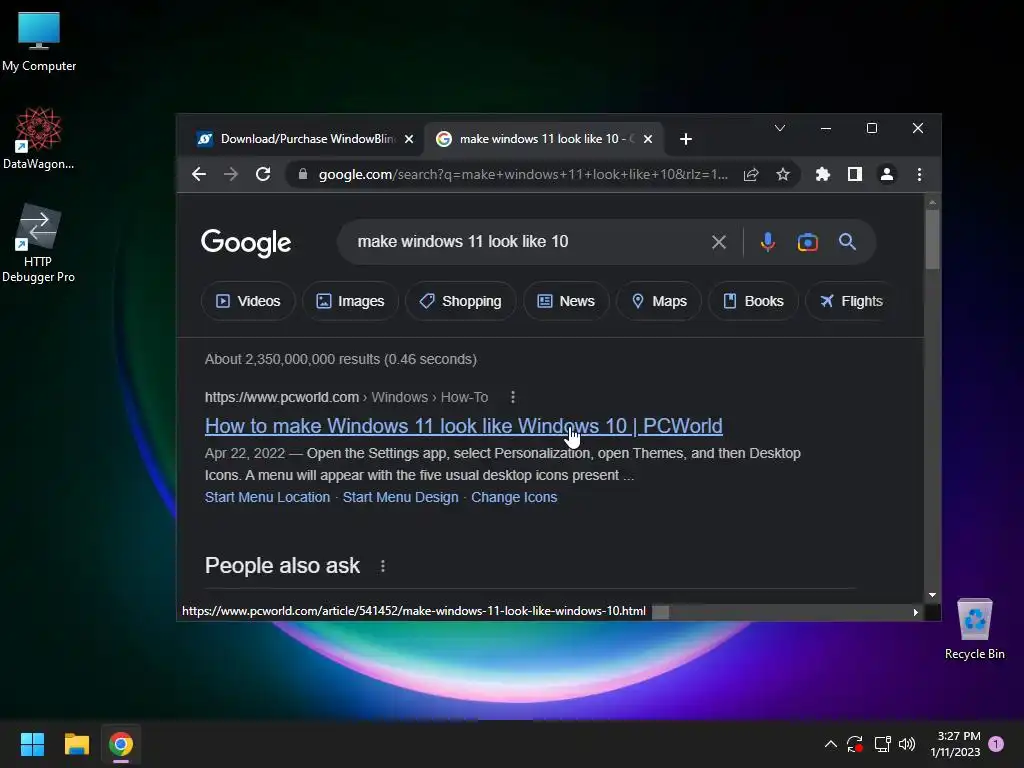Go back with the browser back arrow
The height and width of the screenshot is (768, 1024).
(199, 174)
